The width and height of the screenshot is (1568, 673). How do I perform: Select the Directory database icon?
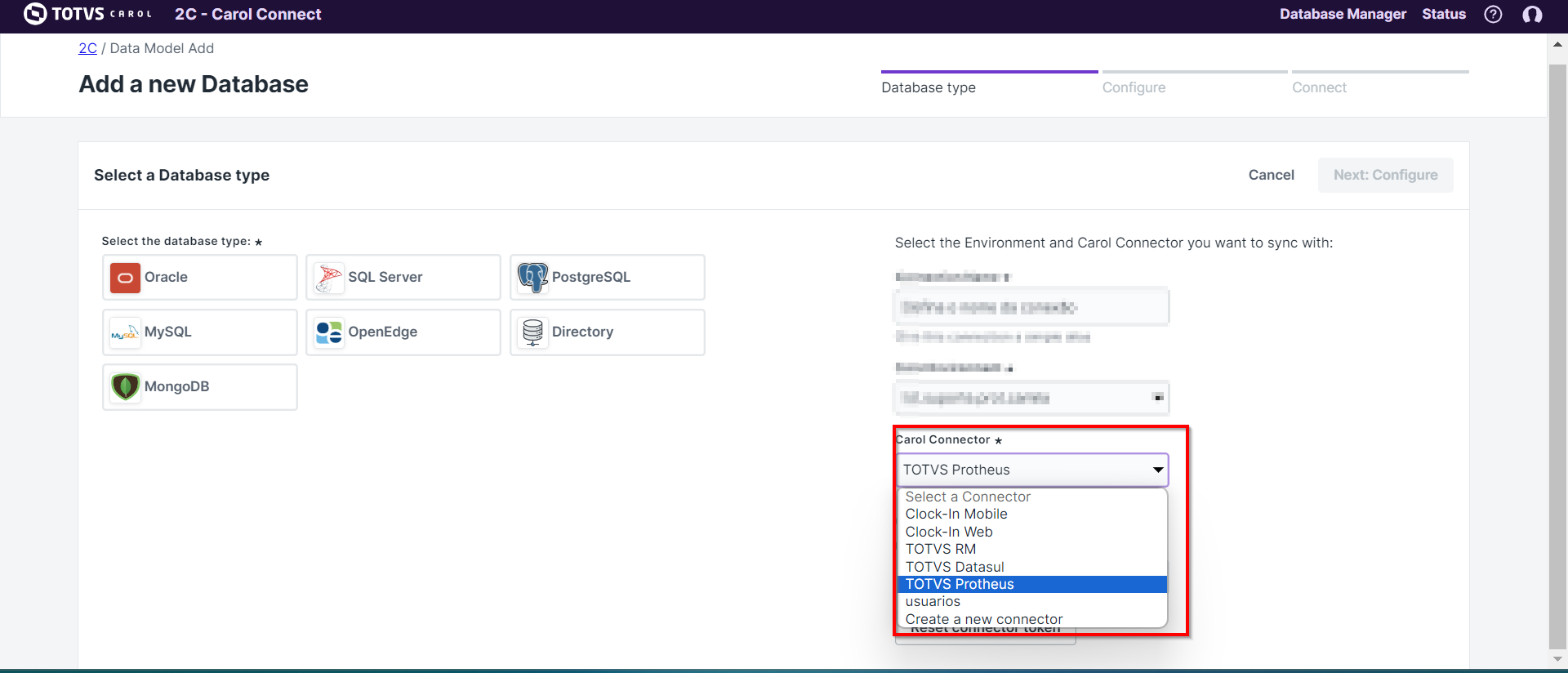(532, 332)
